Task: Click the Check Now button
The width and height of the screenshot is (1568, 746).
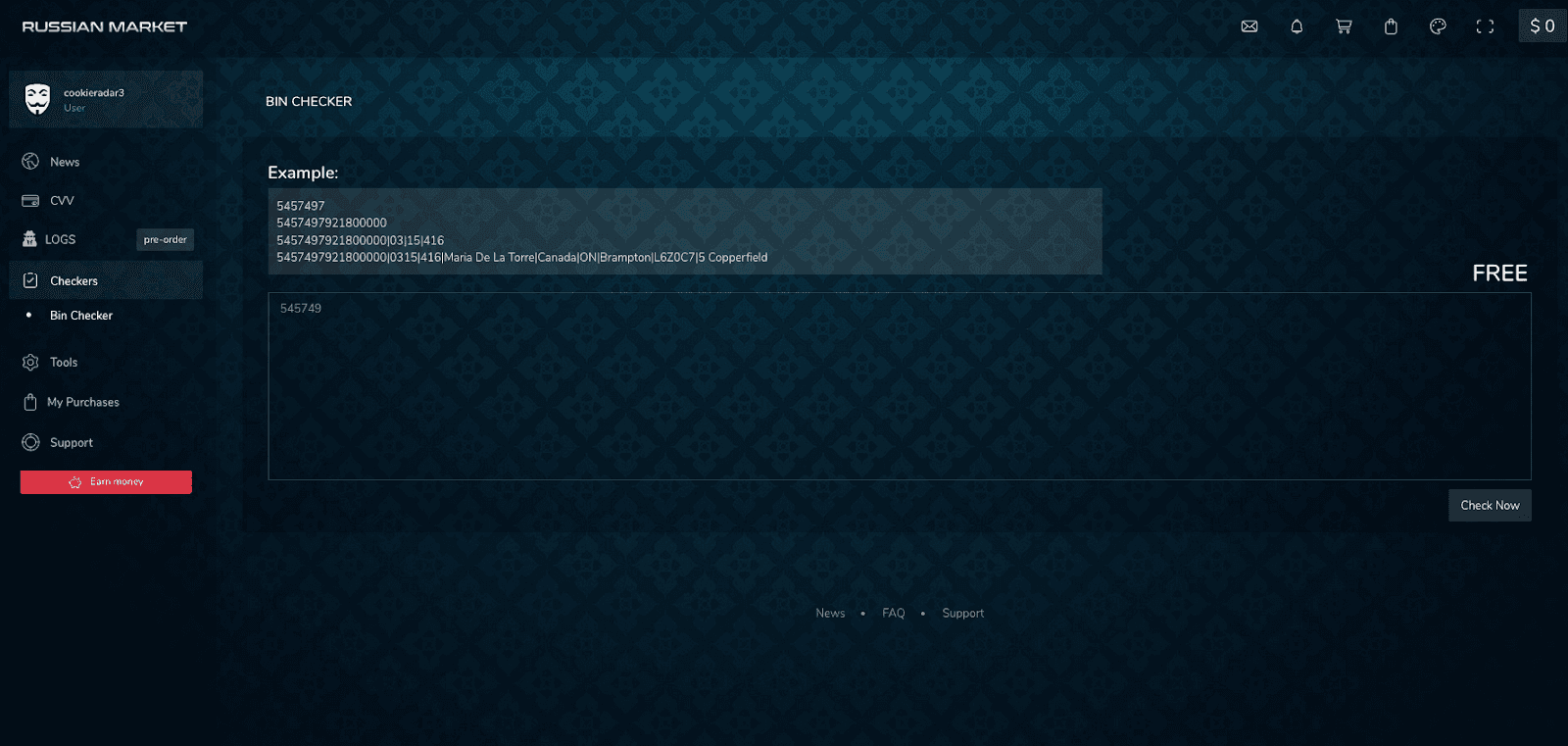Action: pos(1490,506)
